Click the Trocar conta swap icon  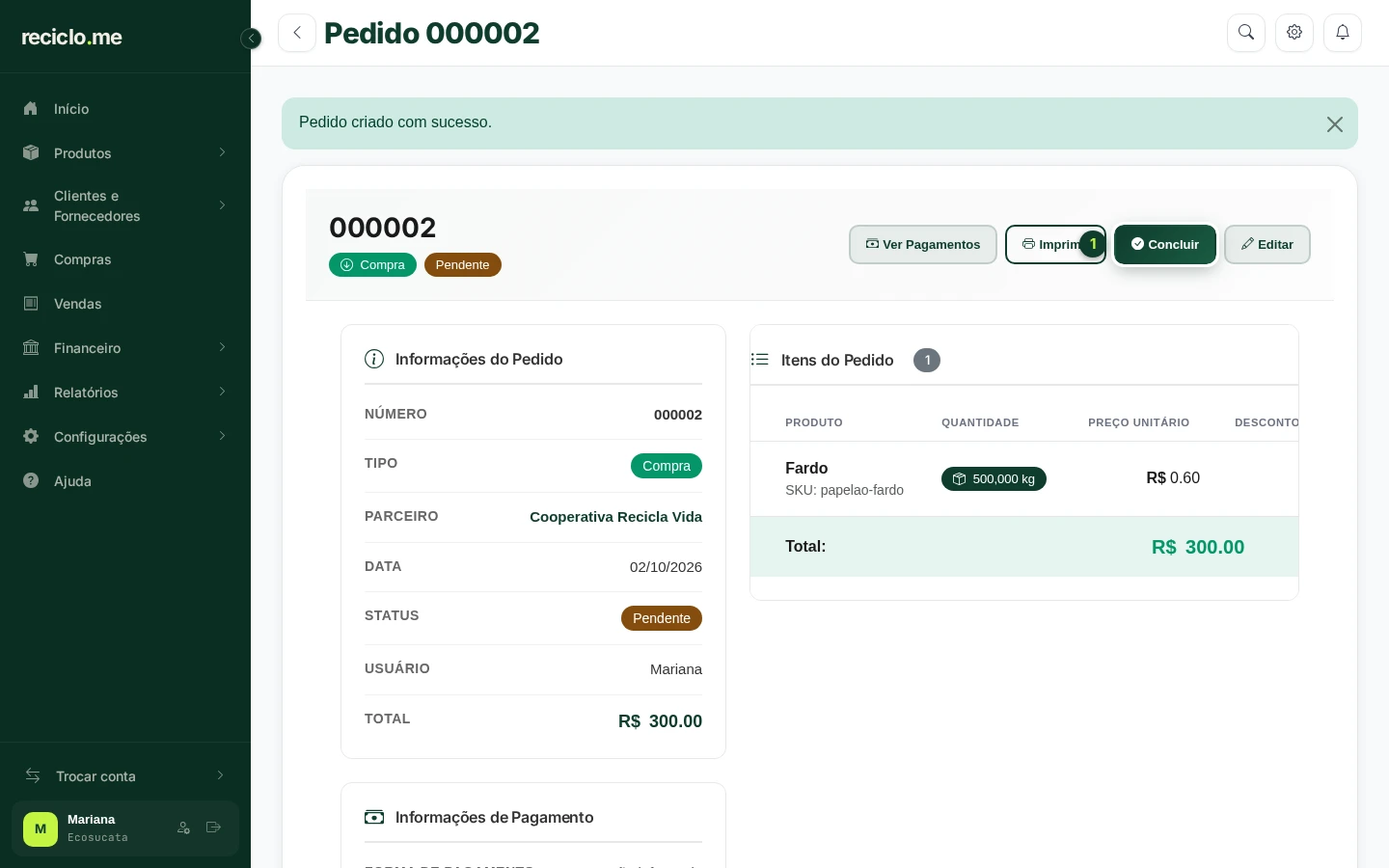pyautogui.click(x=33, y=776)
